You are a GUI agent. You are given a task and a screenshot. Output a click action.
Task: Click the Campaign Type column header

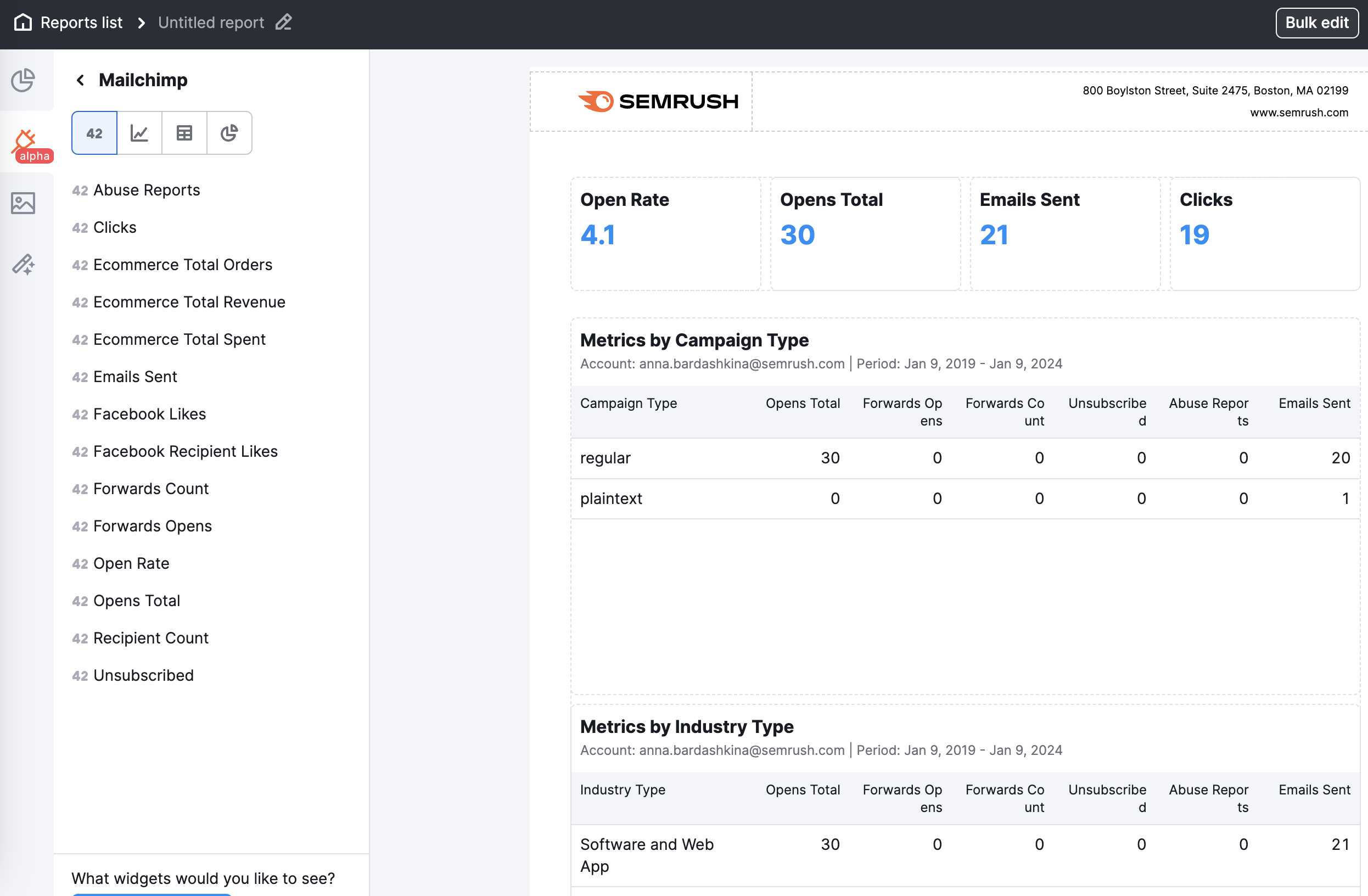pos(628,404)
